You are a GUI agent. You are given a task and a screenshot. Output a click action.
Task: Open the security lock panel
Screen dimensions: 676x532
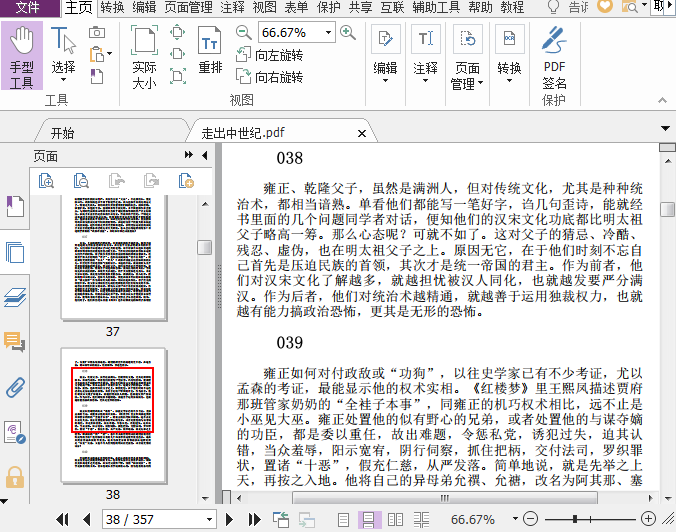15,477
